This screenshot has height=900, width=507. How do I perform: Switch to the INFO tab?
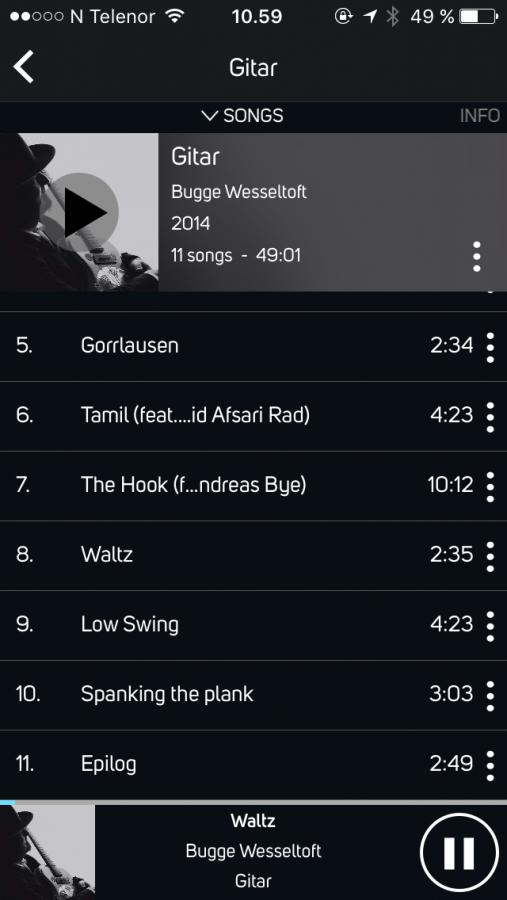(480, 116)
